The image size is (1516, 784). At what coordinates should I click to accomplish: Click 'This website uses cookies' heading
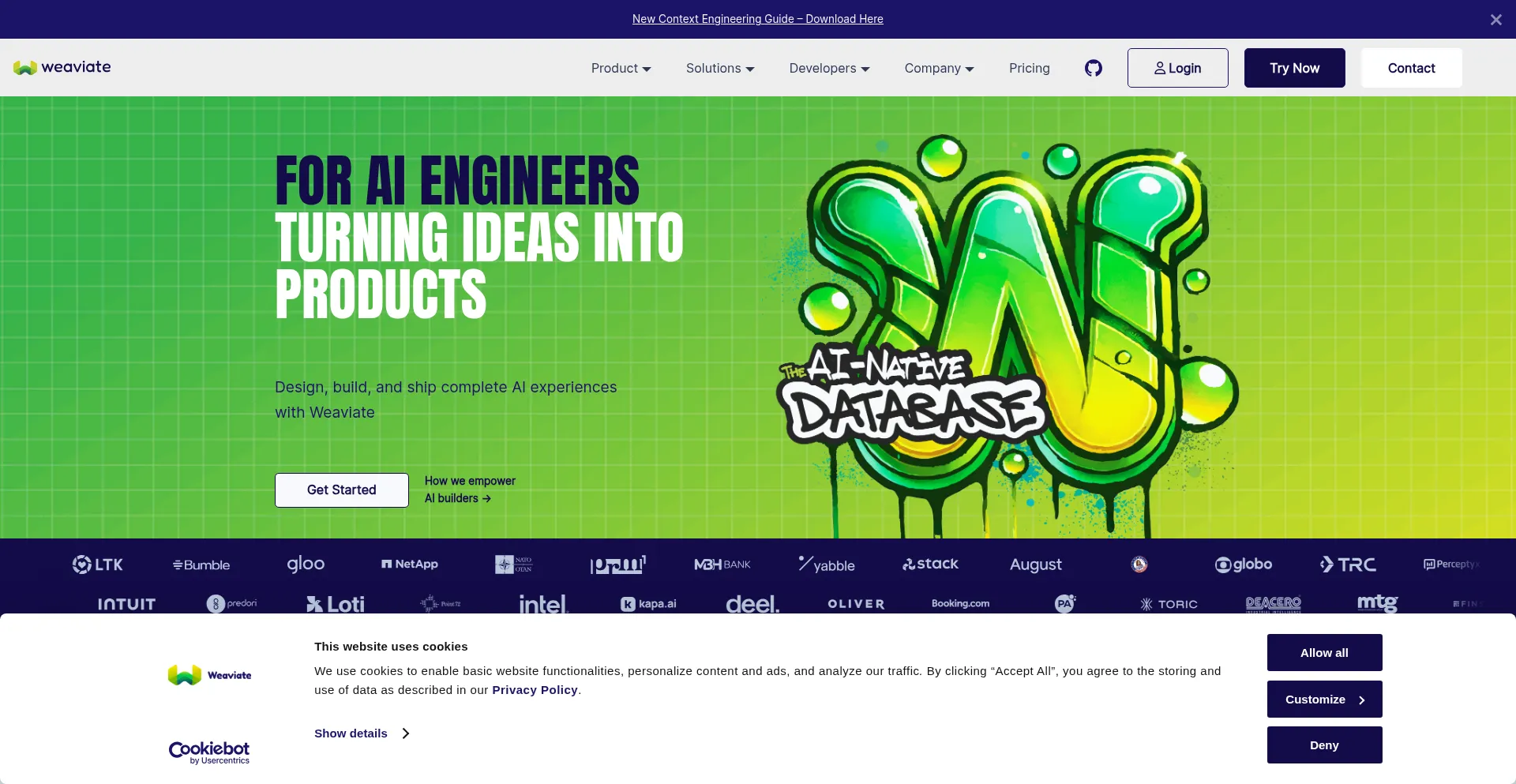[391, 647]
